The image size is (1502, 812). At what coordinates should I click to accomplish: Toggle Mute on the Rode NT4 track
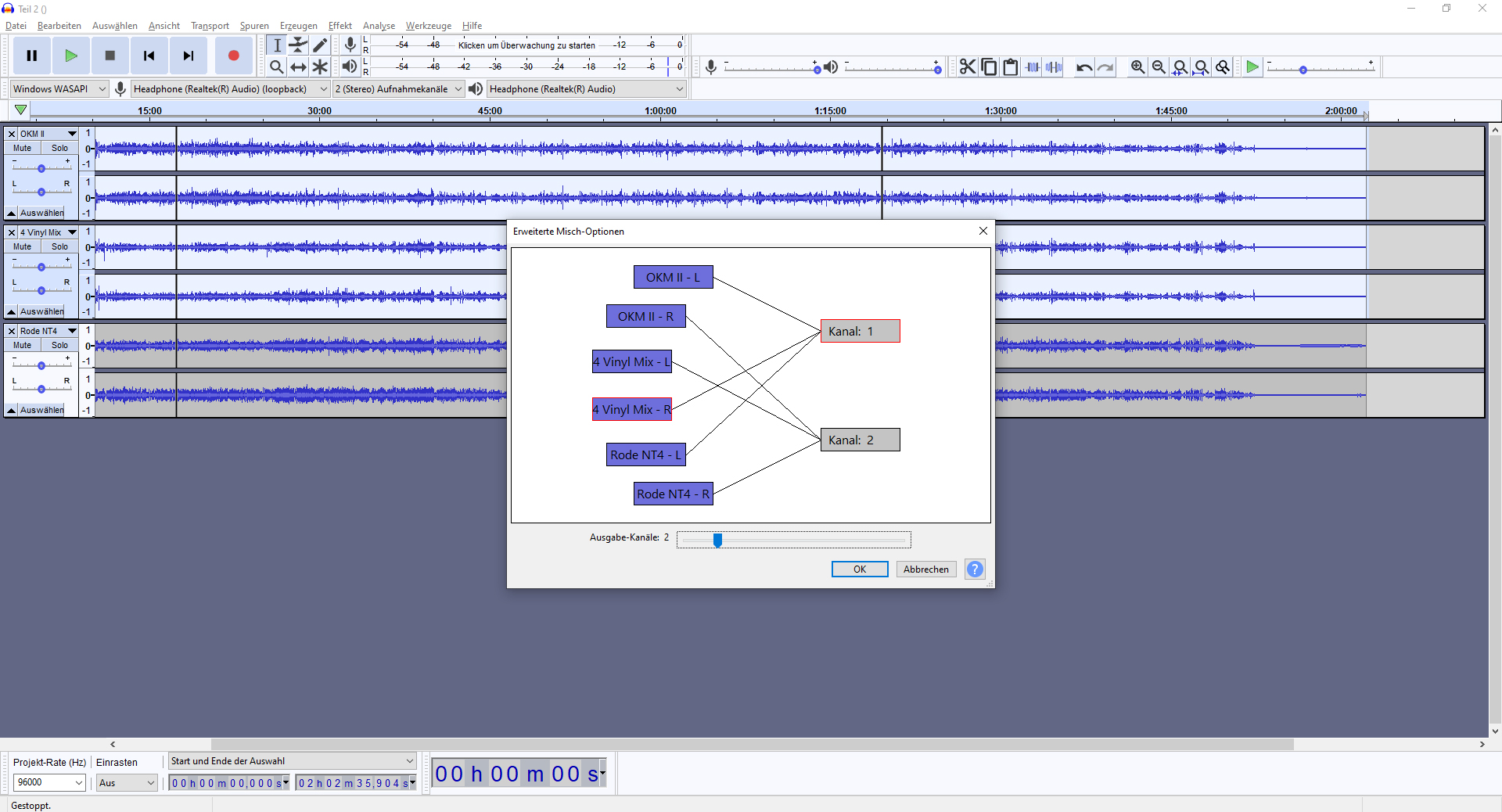tap(23, 345)
